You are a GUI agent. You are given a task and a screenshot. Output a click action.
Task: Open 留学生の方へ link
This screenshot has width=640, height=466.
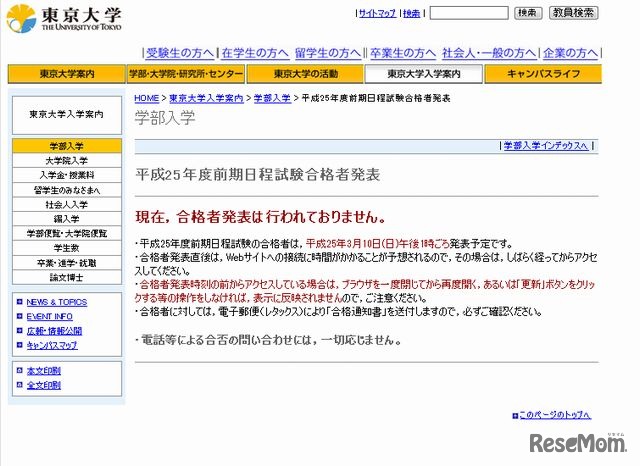pyautogui.click(x=328, y=53)
